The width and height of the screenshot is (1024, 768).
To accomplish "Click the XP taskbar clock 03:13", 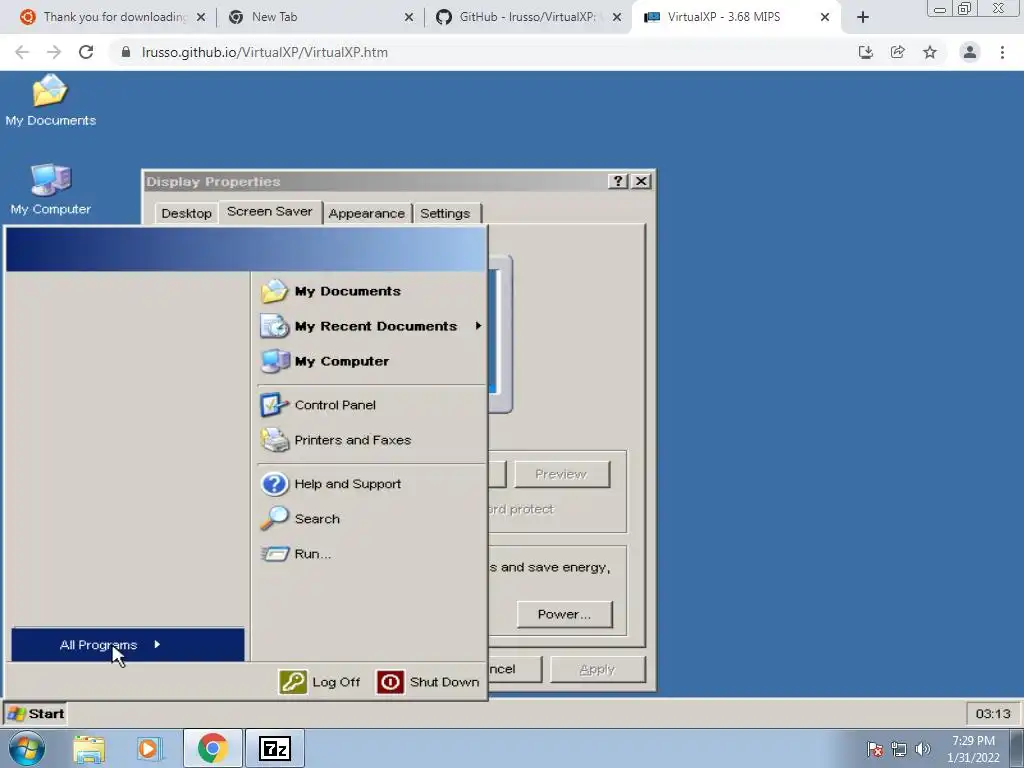I will (x=993, y=714).
